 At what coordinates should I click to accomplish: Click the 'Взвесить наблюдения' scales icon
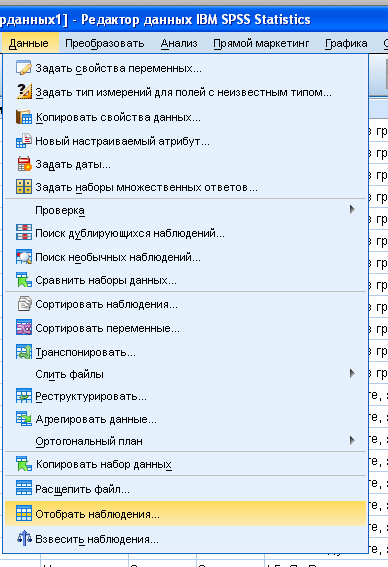click(24, 539)
